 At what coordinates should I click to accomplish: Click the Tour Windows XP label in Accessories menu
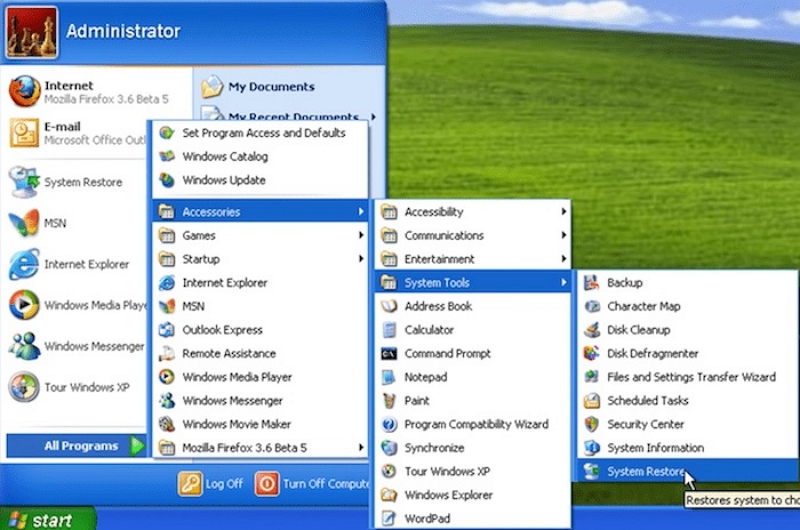447,471
